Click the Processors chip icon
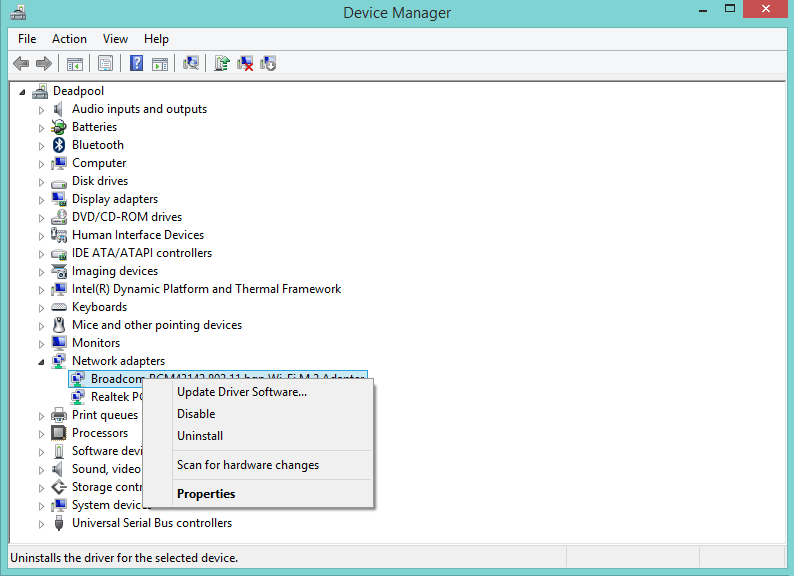This screenshot has width=794, height=576. point(59,433)
